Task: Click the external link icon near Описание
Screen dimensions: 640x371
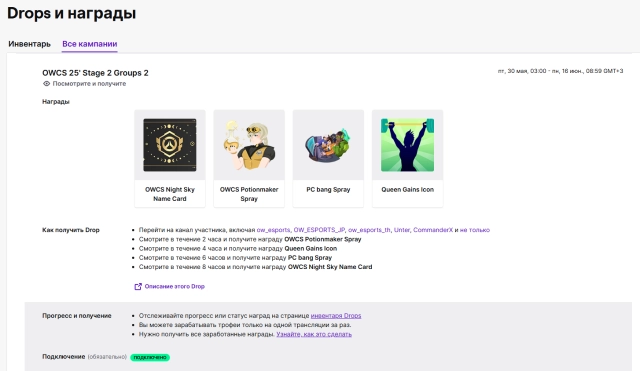Action: click(138, 287)
